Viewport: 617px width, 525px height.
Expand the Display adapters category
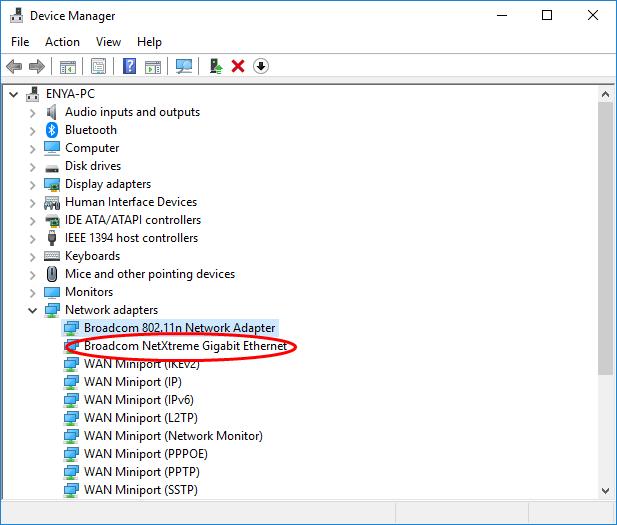tap(33, 185)
